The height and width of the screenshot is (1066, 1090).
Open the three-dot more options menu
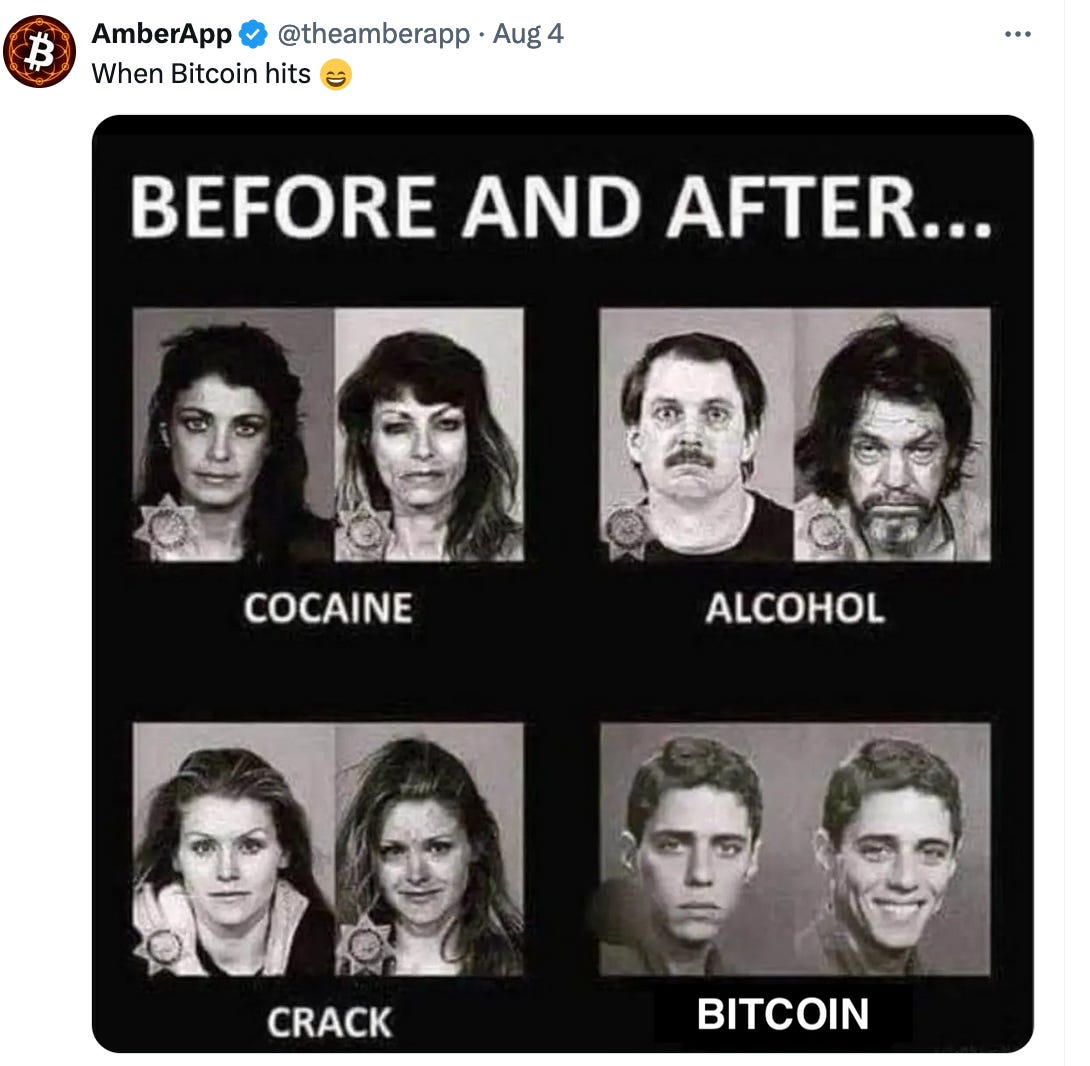pyautogui.click(x=1017, y=34)
